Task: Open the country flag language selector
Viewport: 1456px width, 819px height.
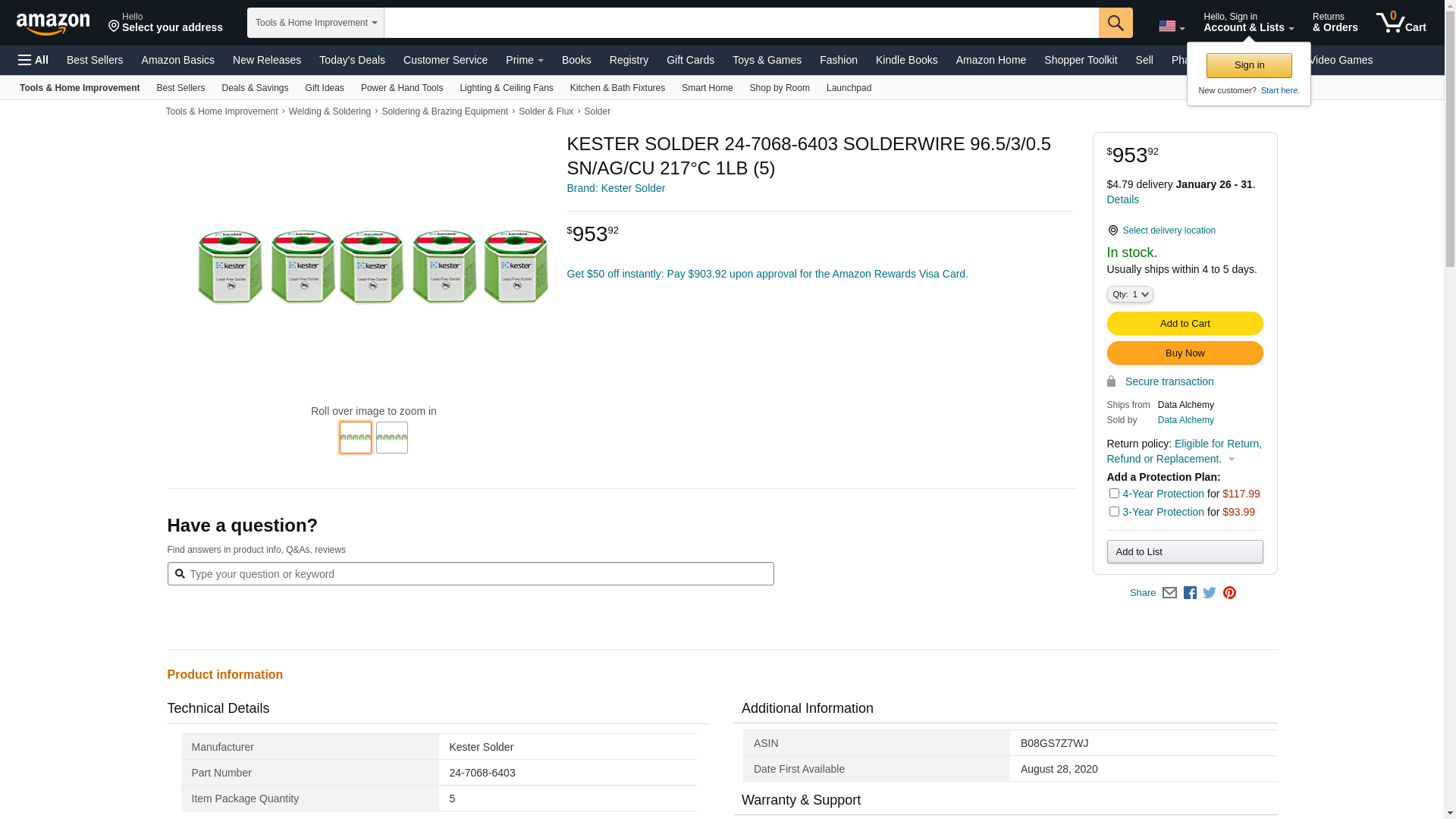Action: (1171, 27)
